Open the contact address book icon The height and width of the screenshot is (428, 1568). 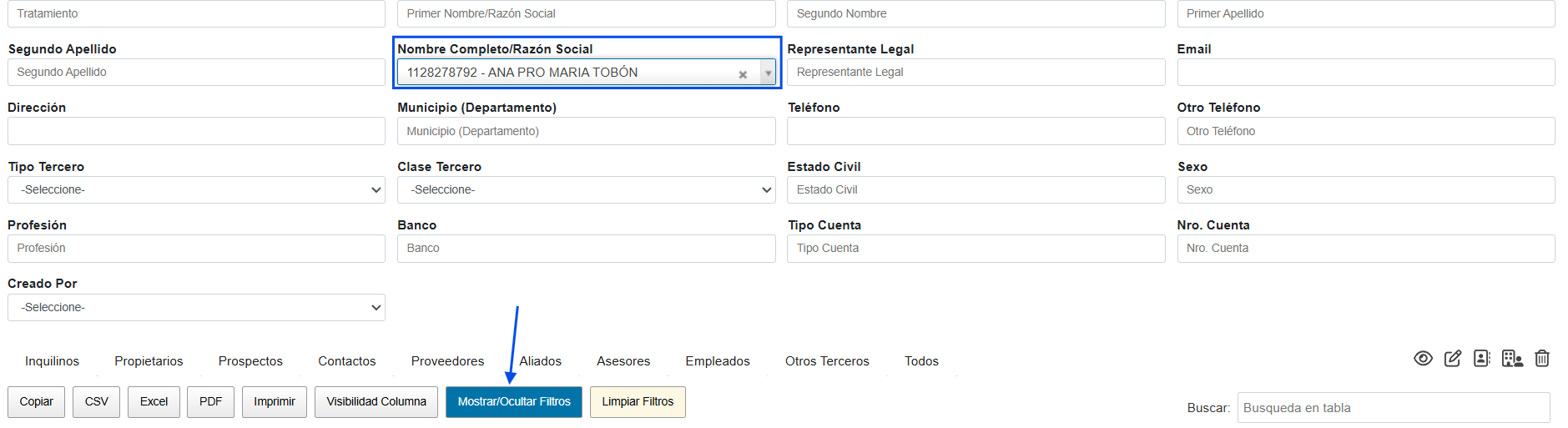pyautogui.click(x=1482, y=358)
